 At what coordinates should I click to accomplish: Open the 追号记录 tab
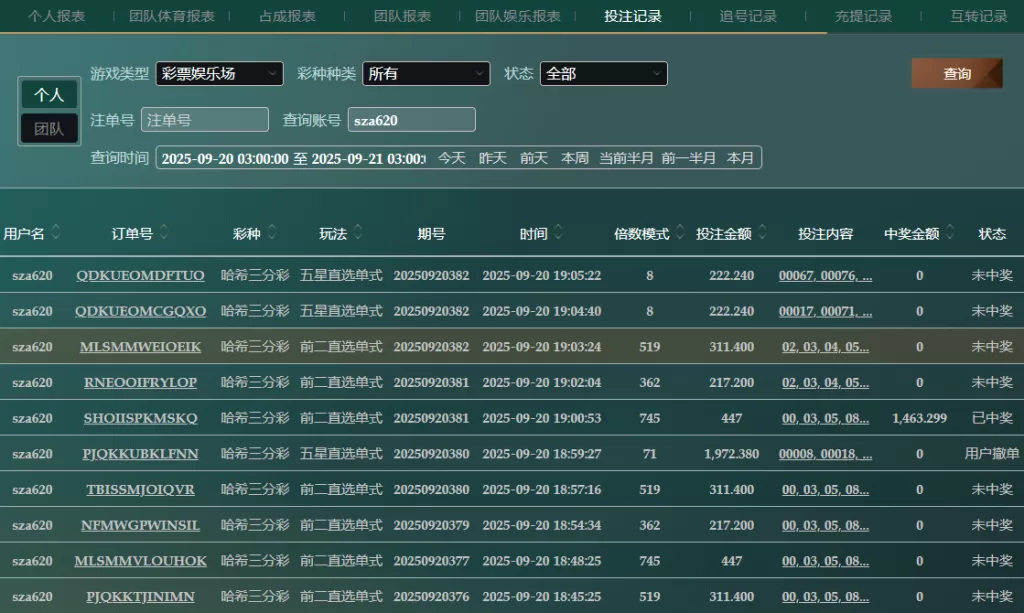click(x=748, y=16)
